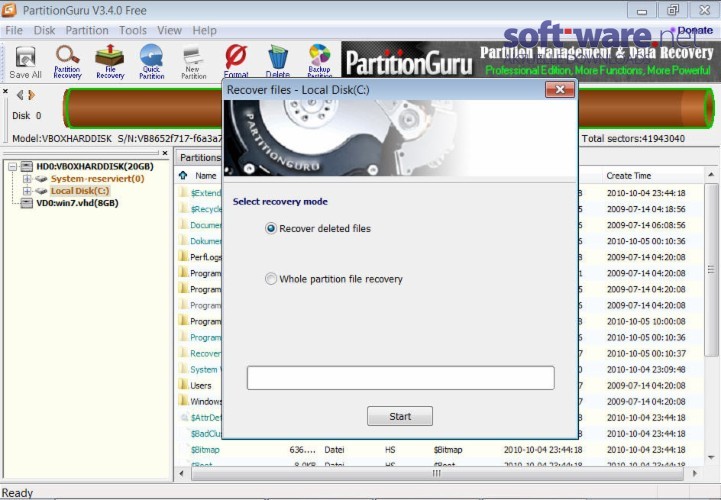Open the View menu
The height and width of the screenshot is (500, 721).
coord(169,30)
